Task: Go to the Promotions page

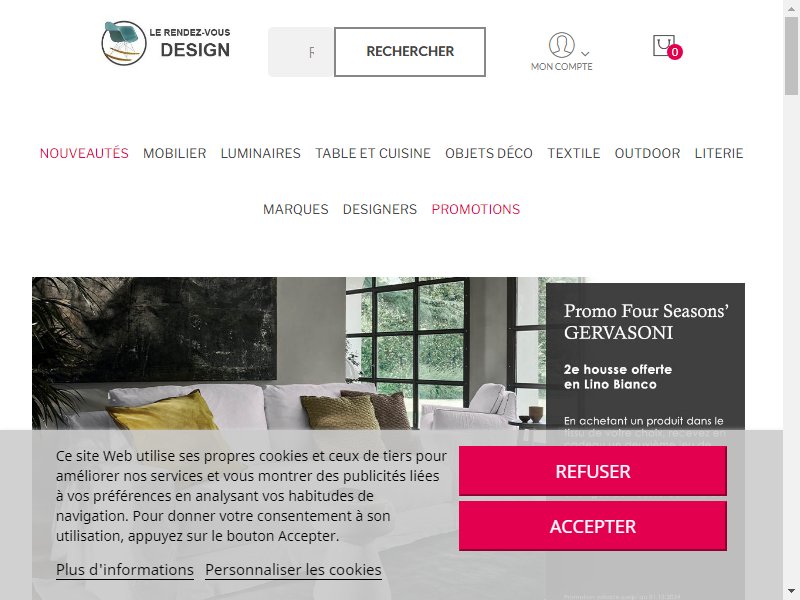Action: 476,209
